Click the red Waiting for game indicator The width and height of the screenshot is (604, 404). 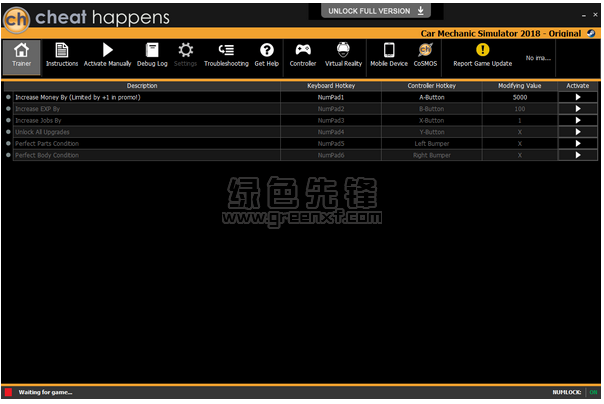[8, 392]
